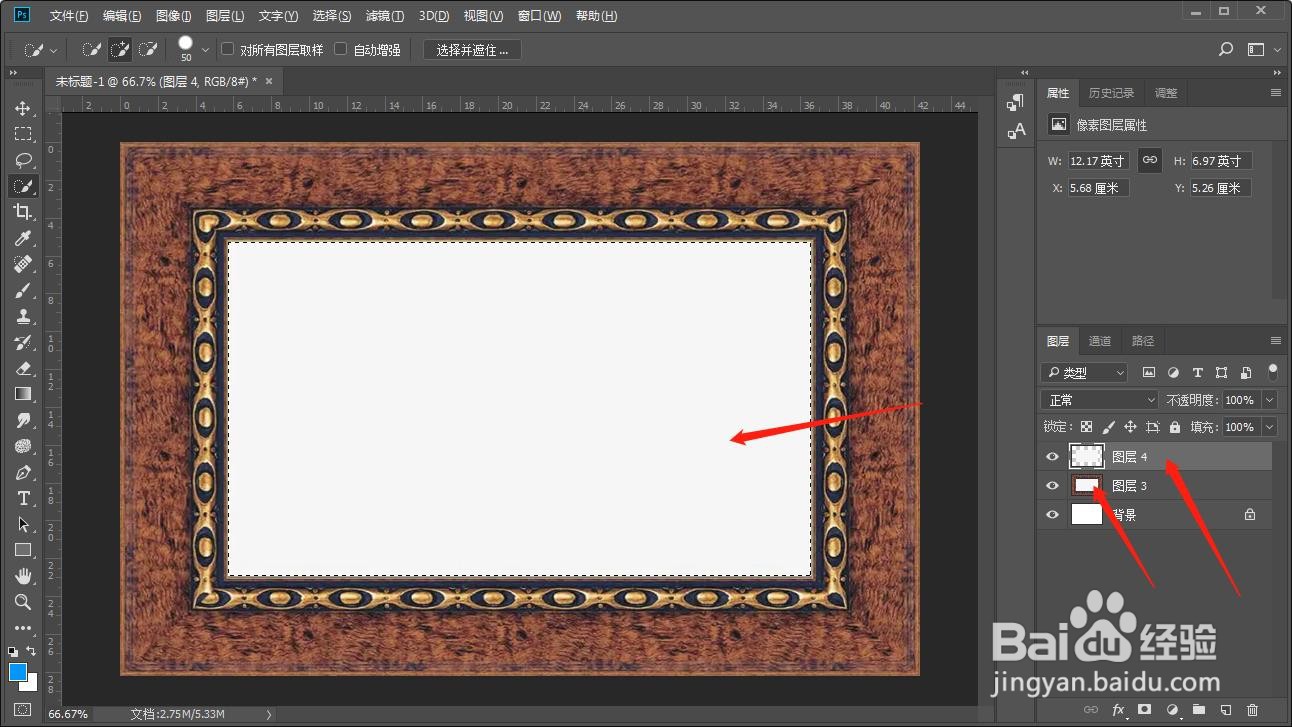Select the Pen tool
Image resolution: width=1292 pixels, height=727 pixels.
point(23,472)
